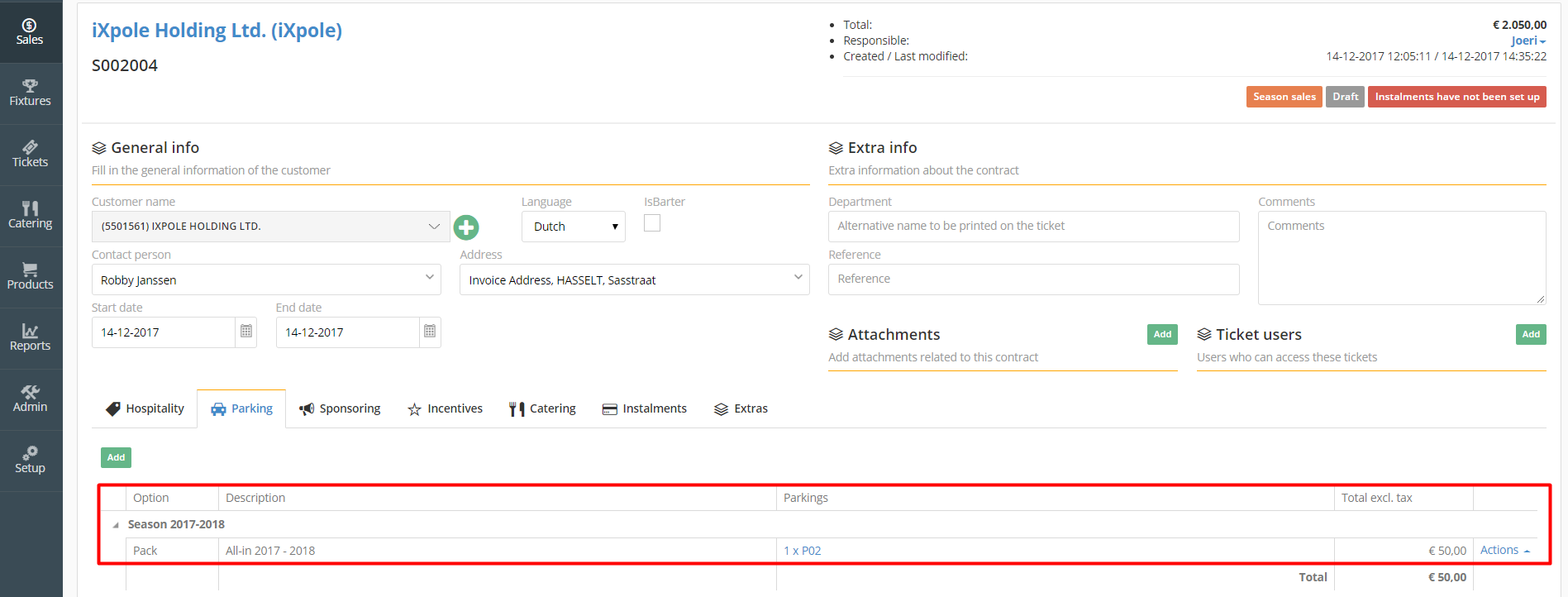Click the Department input field
Image resolution: width=1568 pixels, height=597 pixels.
coord(1034,227)
